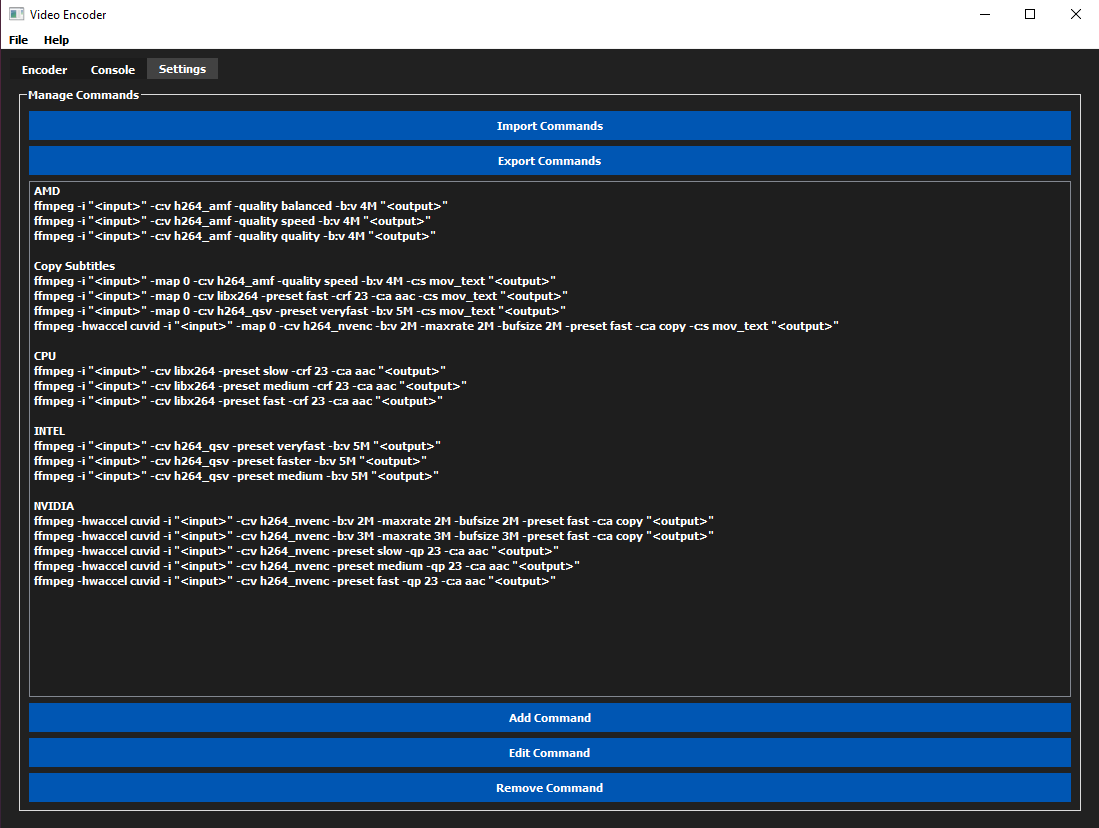Viewport: 1099px width, 828px height.
Task: Open the Help menu
Action: [x=56, y=40]
